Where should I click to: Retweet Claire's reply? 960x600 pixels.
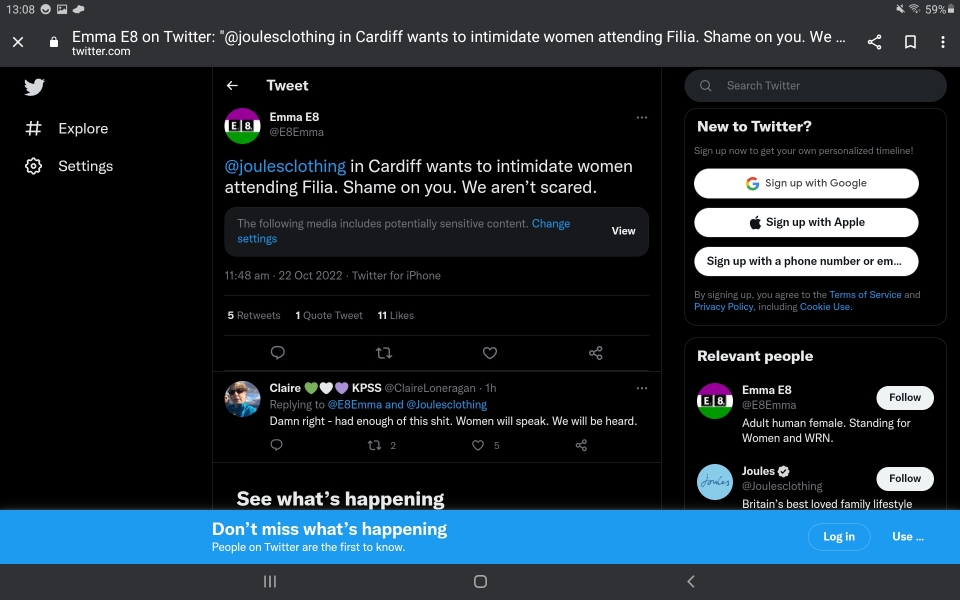pos(374,445)
